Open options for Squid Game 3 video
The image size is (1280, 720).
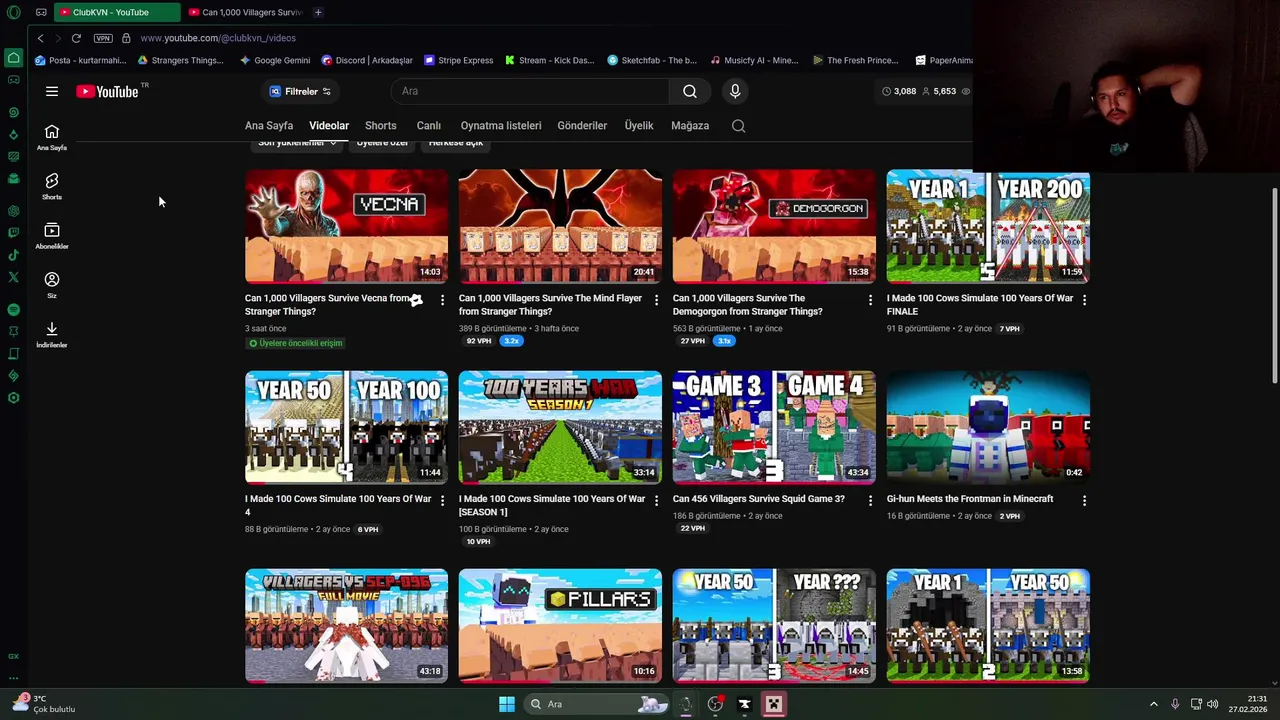pyautogui.click(x=870, y=500)
